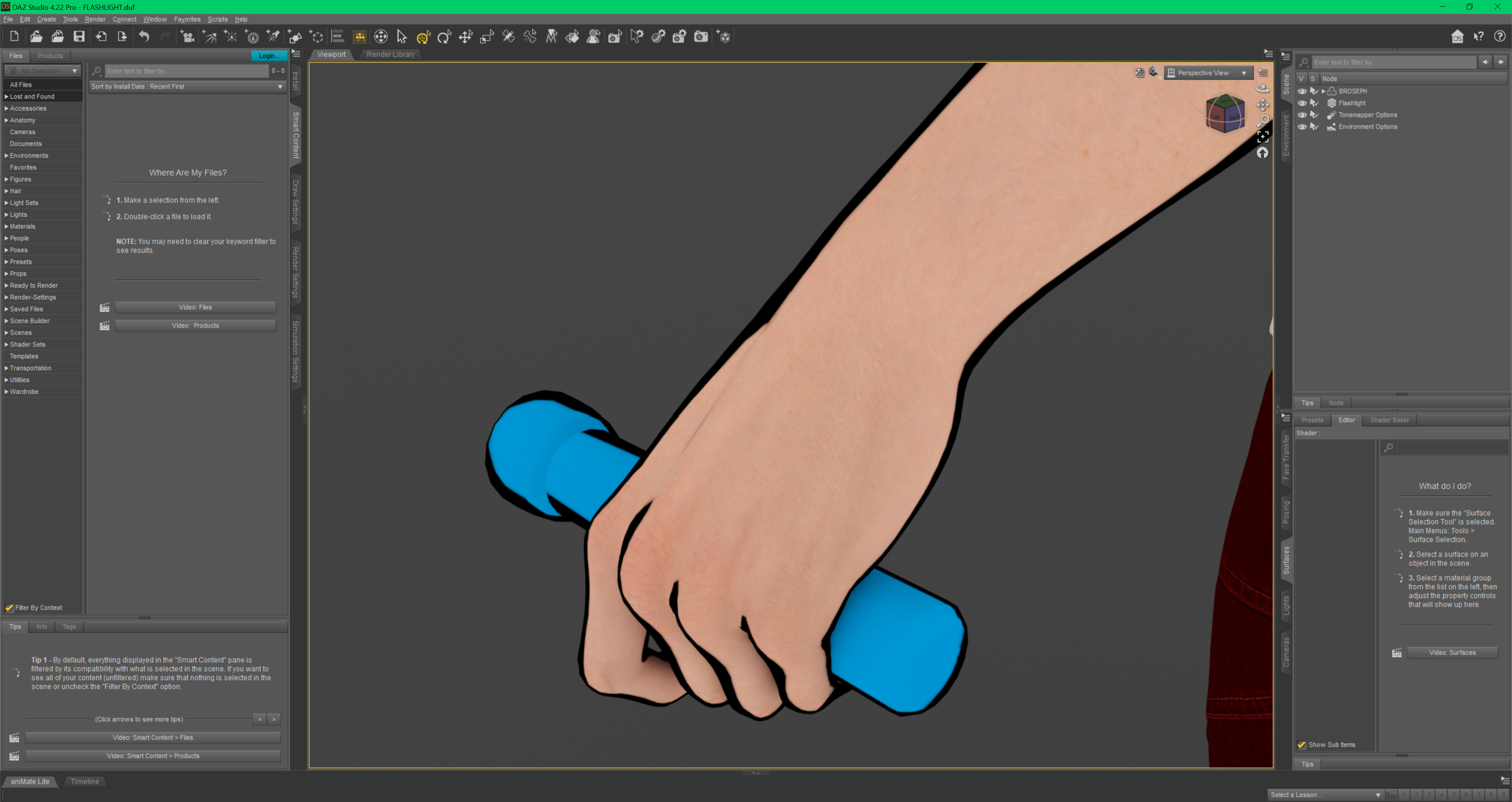Click the viewport orbit camera icon
Image resolution: width=1512 pixels, height=802 pixels.
[1262, 89]
